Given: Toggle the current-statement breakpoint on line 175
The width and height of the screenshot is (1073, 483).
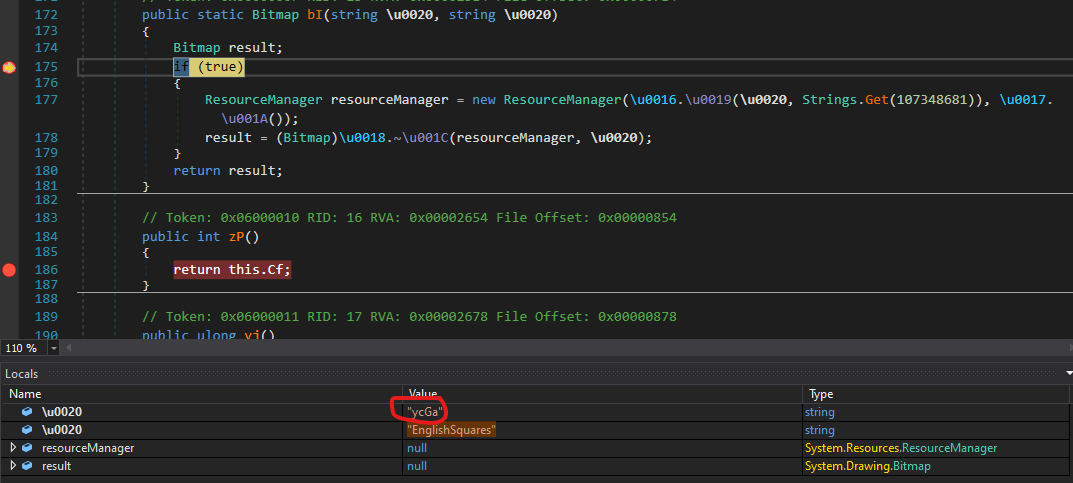Looking at the screenshot, I should pos(9,67).
